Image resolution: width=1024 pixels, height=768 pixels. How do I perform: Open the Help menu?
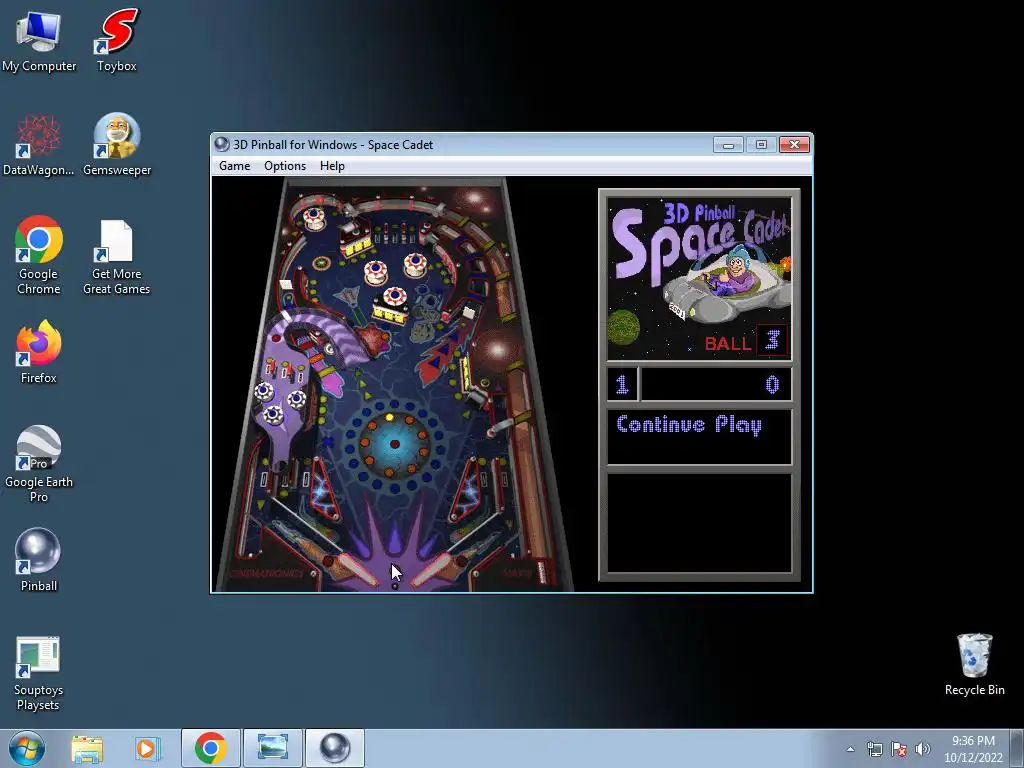[x=332, y=166]
